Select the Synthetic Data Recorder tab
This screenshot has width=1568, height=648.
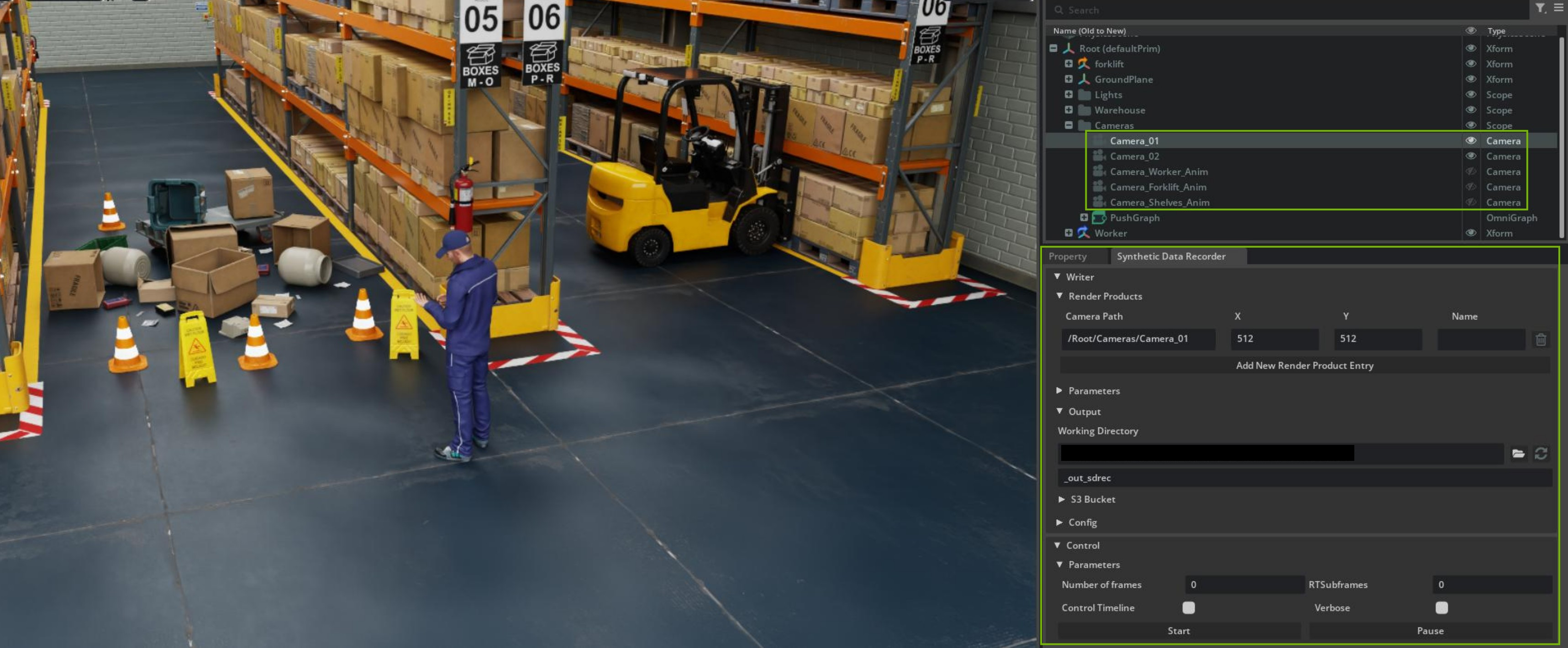(x=1171, y=257)
